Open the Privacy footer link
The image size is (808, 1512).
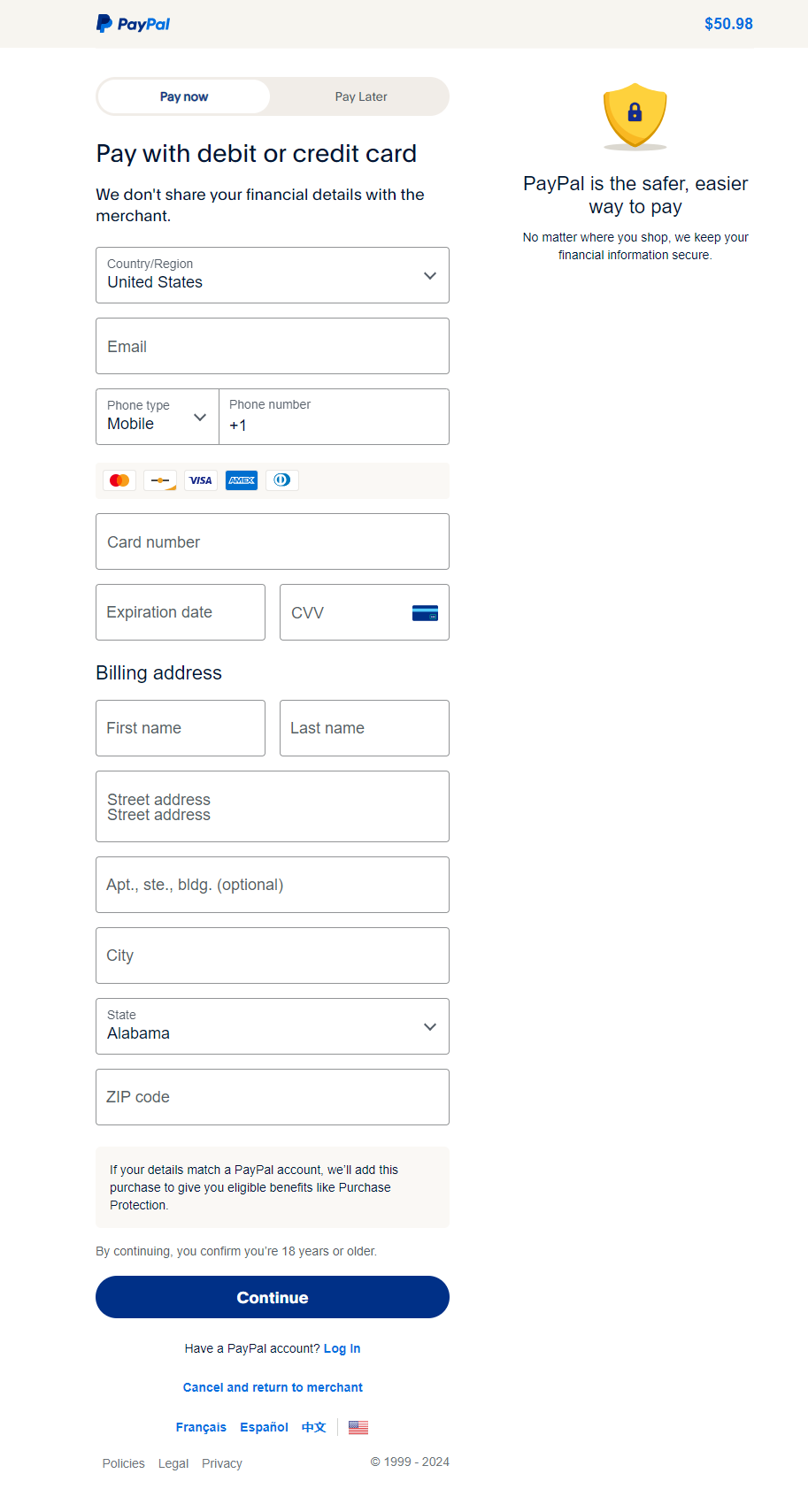[x=221, y=1463]
